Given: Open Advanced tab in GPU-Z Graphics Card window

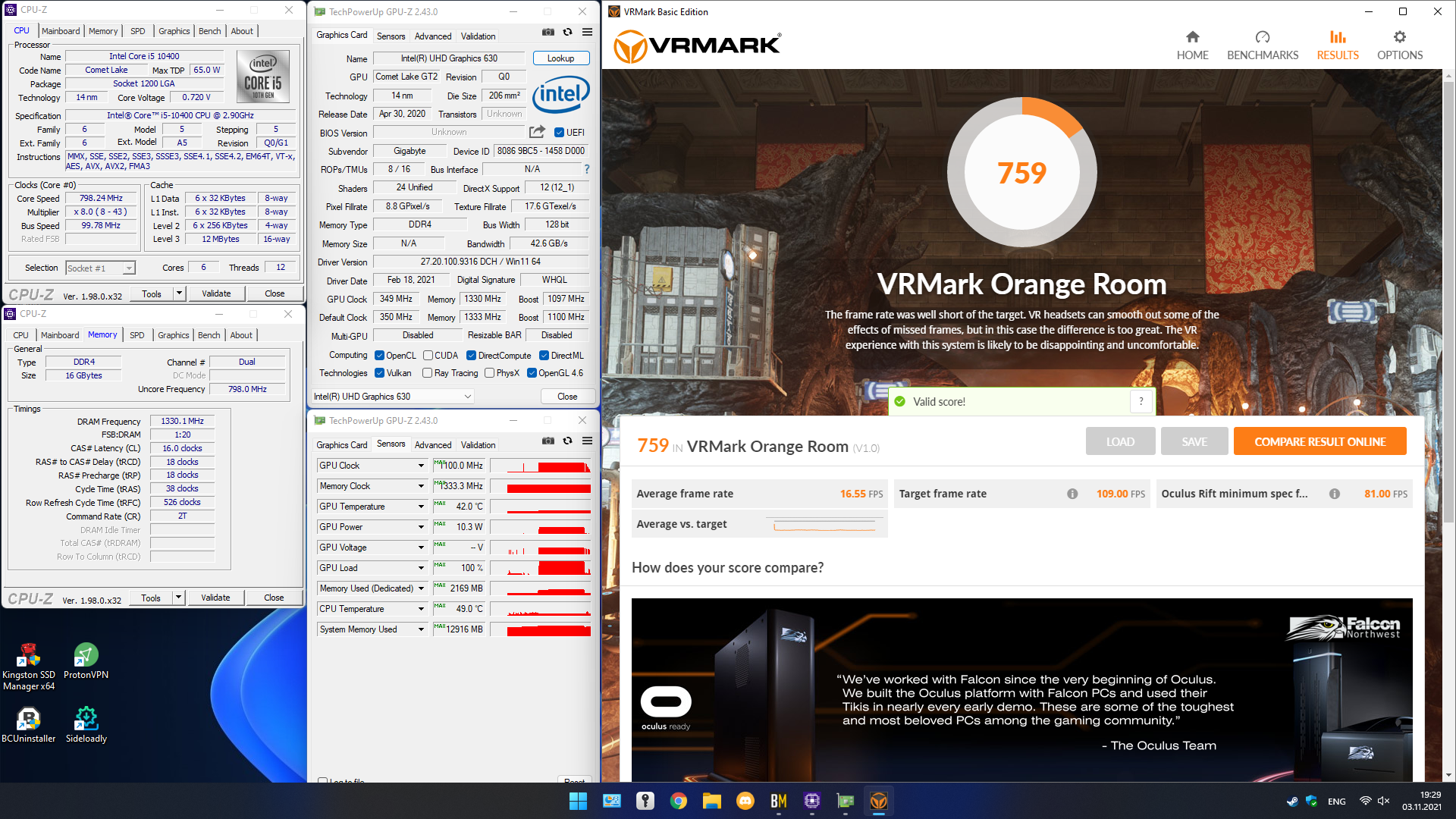Looking at the screenshot, I should point(433,36).
